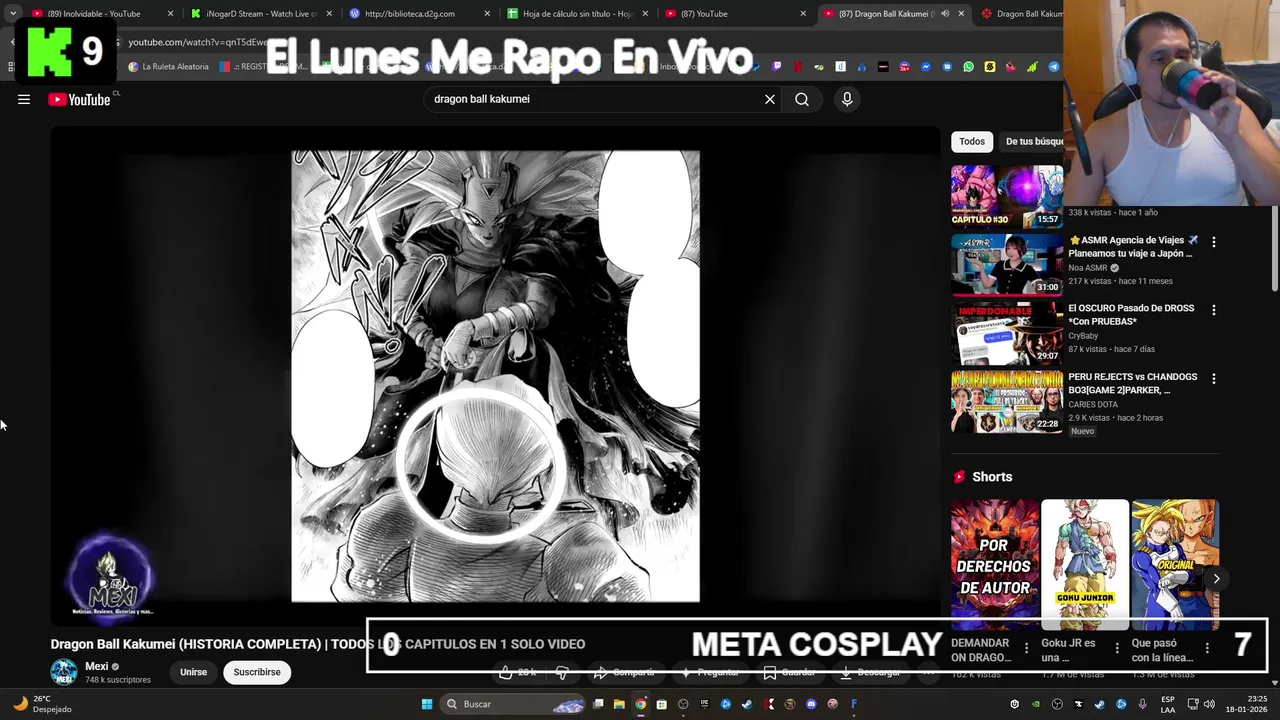Click the YouTube logo to go home

(x=80, y=99)
